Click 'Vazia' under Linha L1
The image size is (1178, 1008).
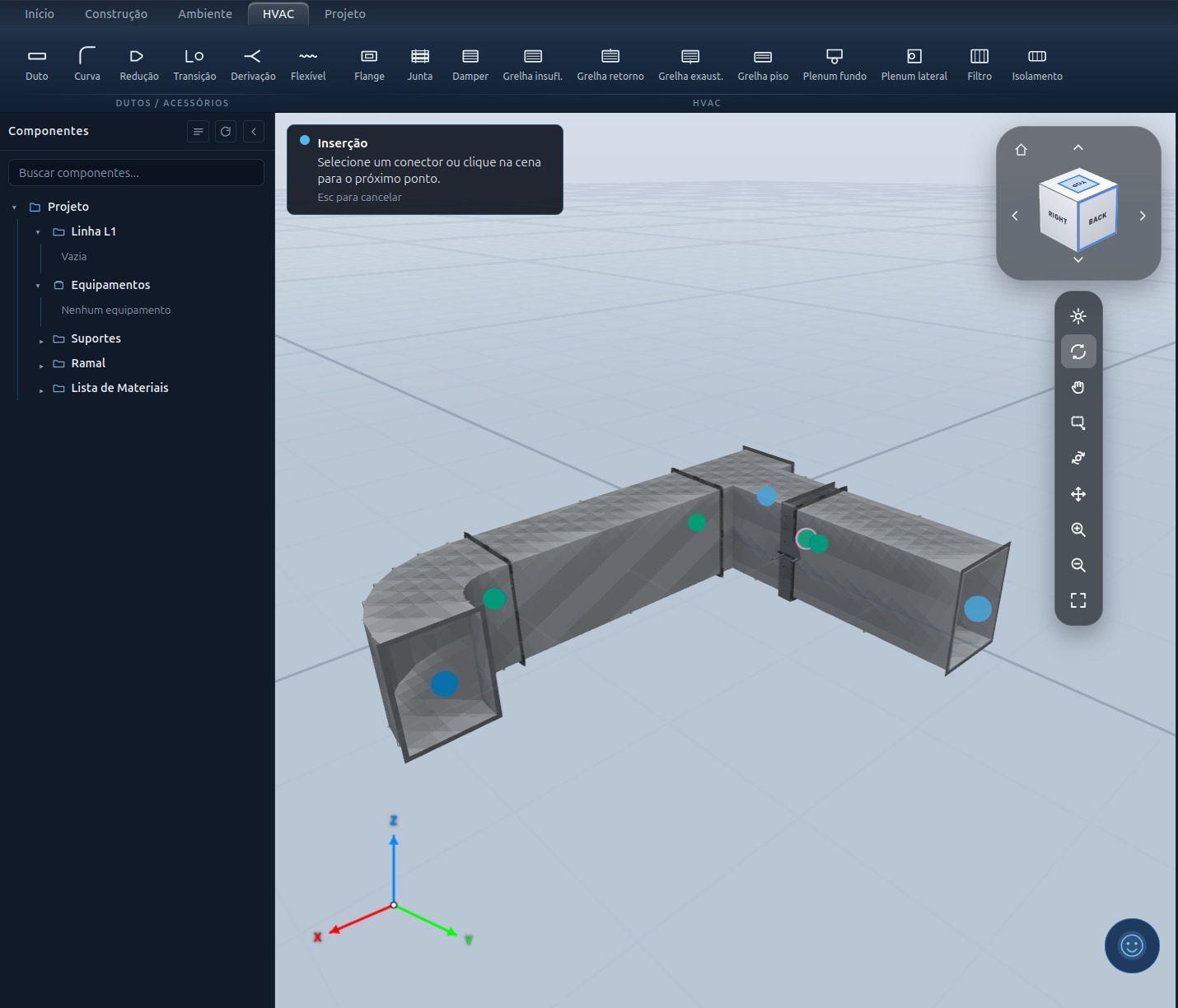[x=73, y=257]
